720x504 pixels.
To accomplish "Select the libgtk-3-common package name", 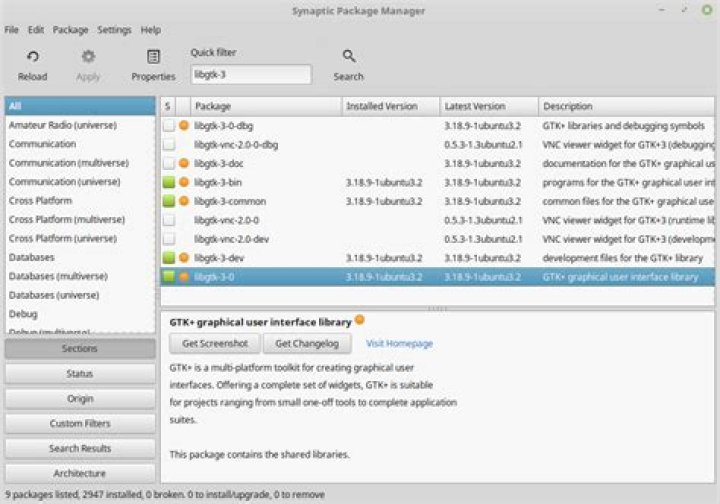I will [230, 201].
